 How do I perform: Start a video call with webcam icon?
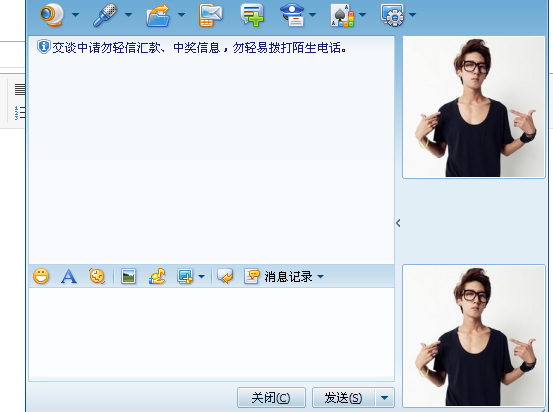pyautogui.click(x=52, y=15)
